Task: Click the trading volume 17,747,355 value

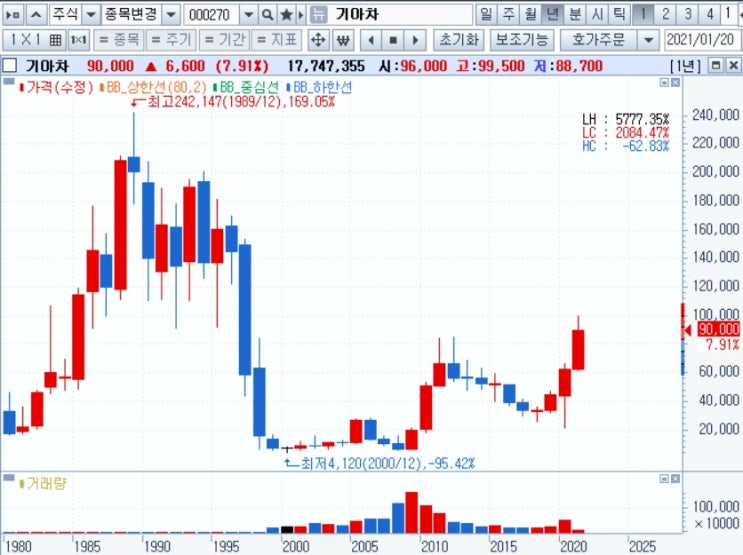Action: [x=326, y=66]
